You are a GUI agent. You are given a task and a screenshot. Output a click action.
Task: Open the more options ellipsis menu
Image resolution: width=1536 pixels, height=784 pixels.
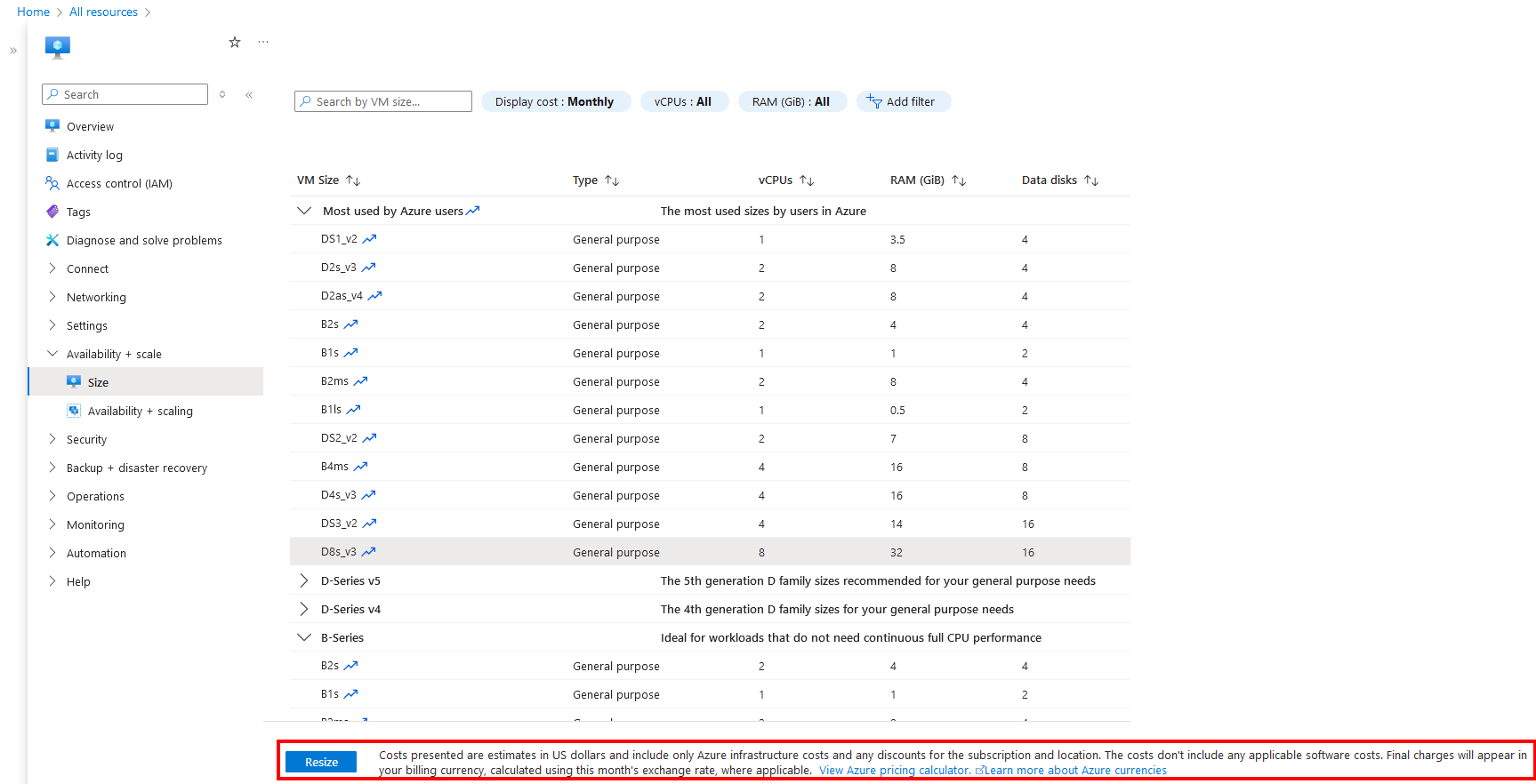pos(263,42)
